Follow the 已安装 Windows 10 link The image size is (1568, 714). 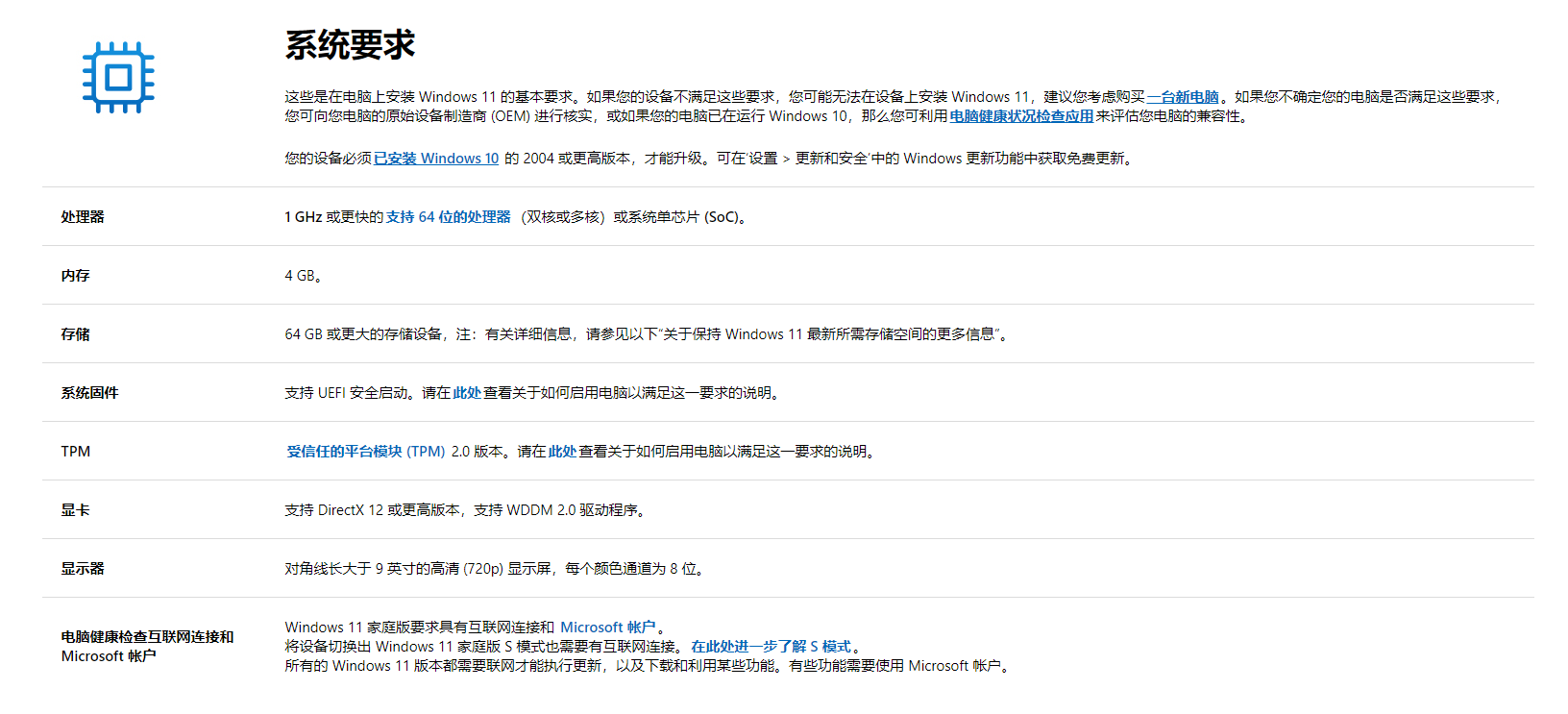[436, 159]
